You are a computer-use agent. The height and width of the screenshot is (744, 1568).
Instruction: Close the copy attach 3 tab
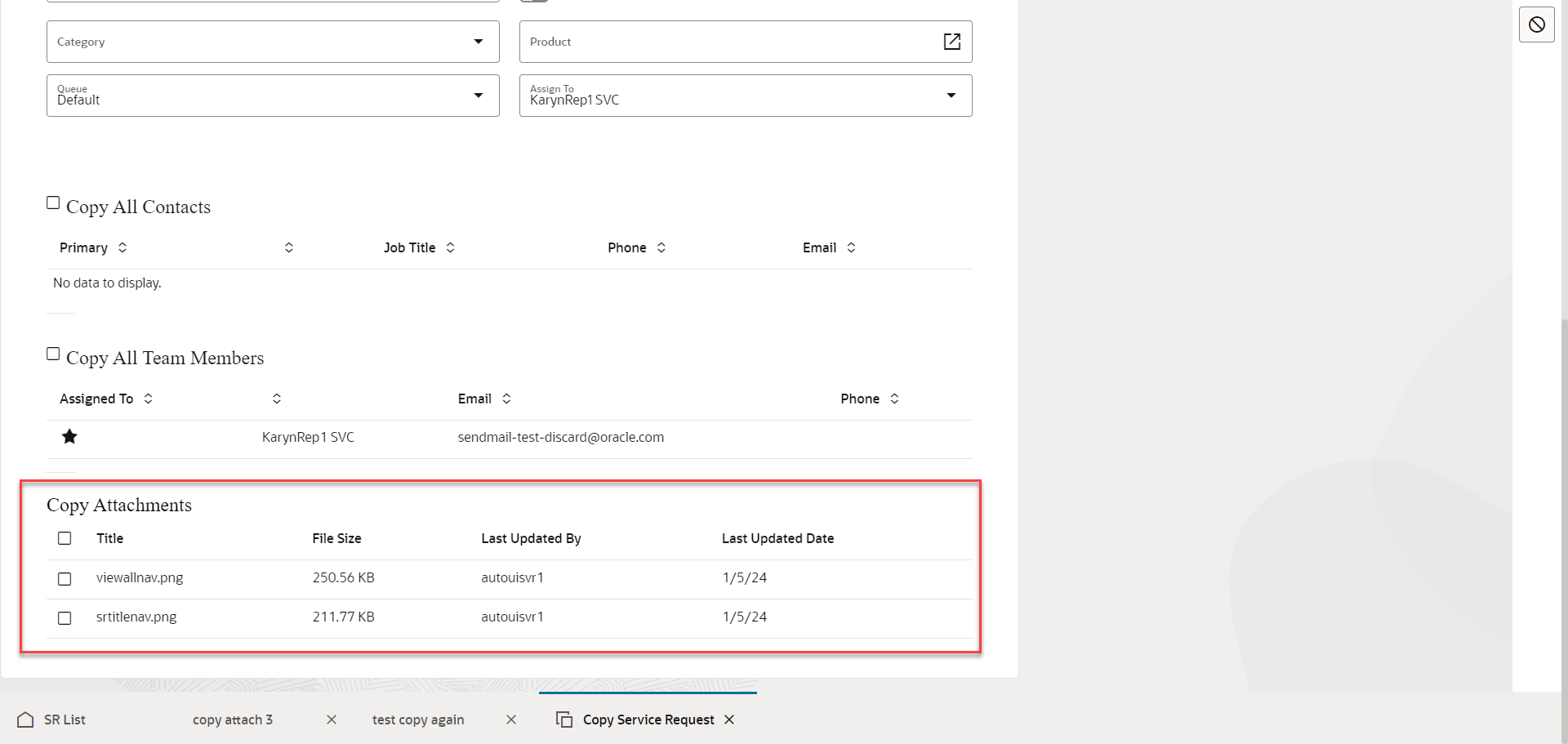pos(332,719)
